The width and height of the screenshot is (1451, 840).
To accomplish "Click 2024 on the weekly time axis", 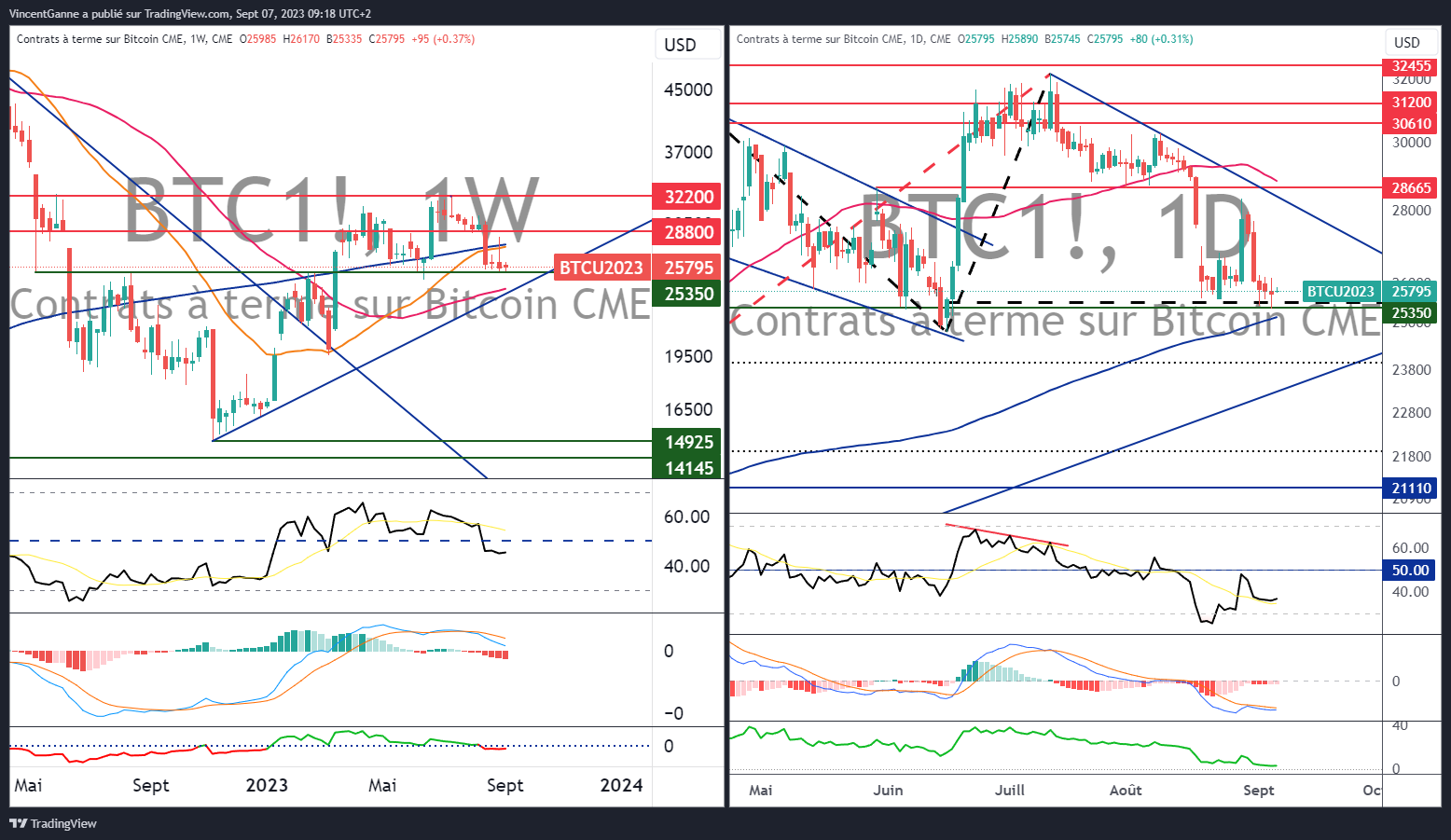I will click(x=621, y=785).
